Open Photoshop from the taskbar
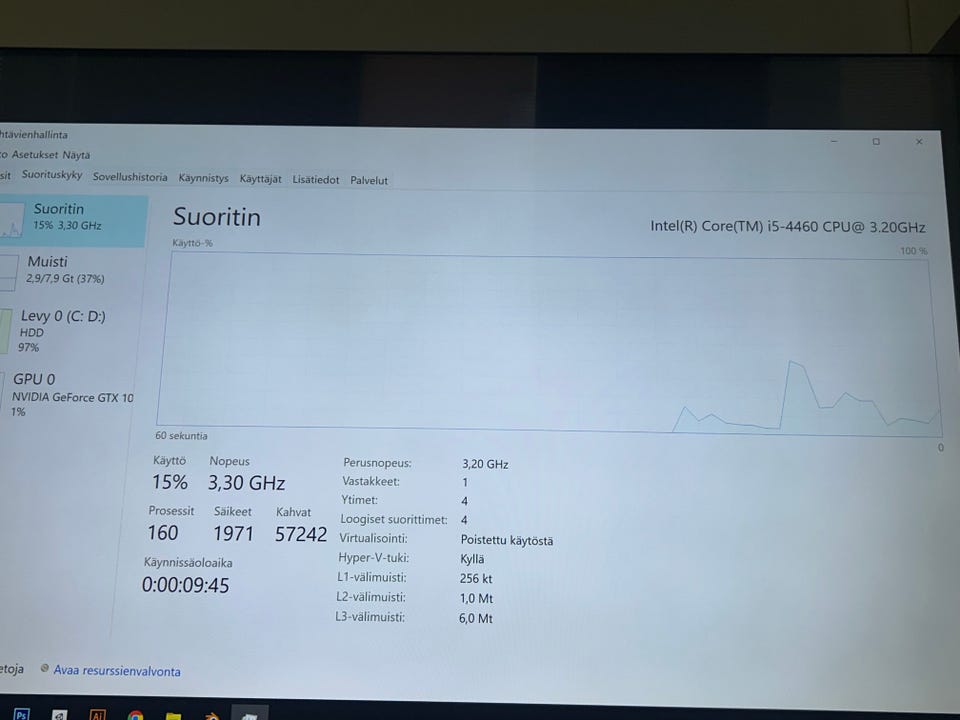960x720 pixels. pyautogui.click(x=21, y=714)
